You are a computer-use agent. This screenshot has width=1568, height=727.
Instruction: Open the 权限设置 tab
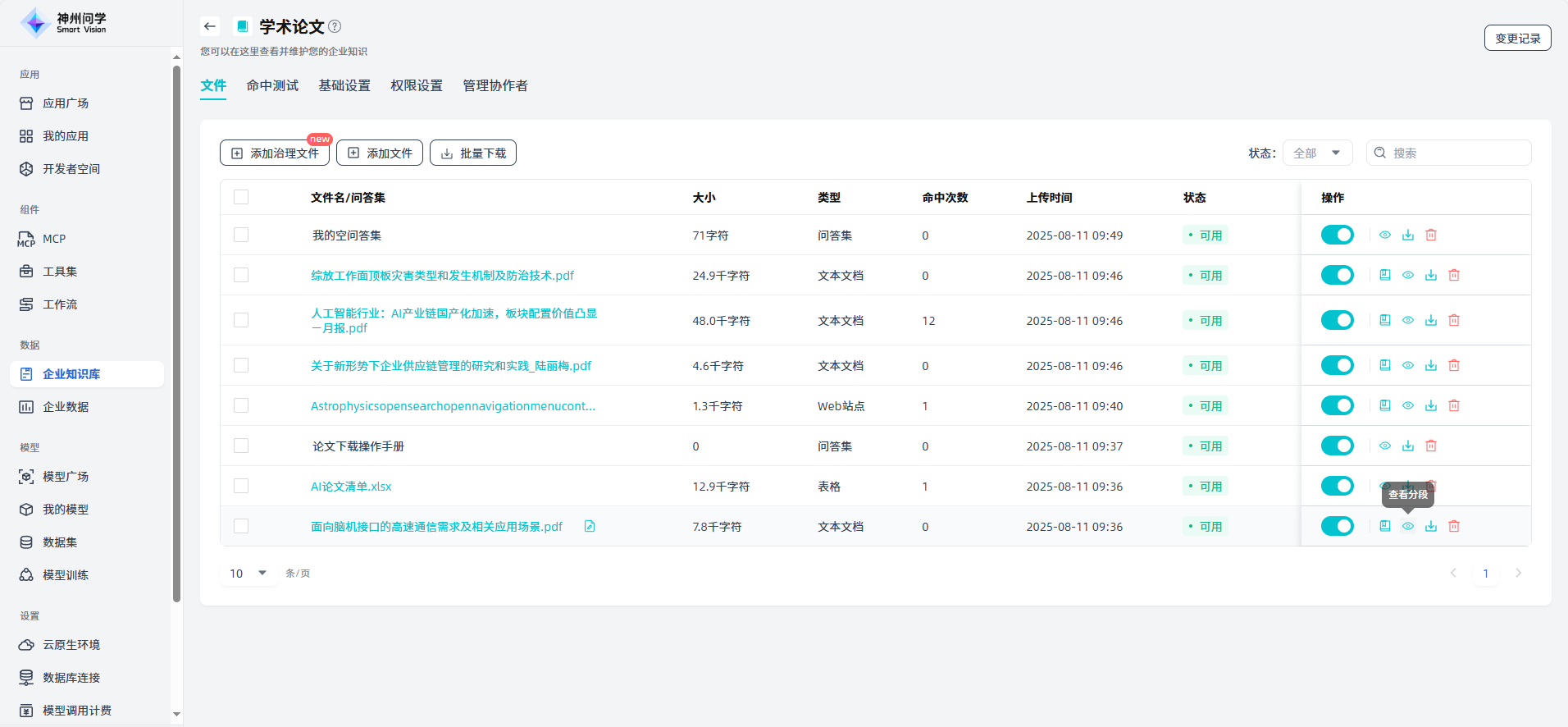(417, 85)
